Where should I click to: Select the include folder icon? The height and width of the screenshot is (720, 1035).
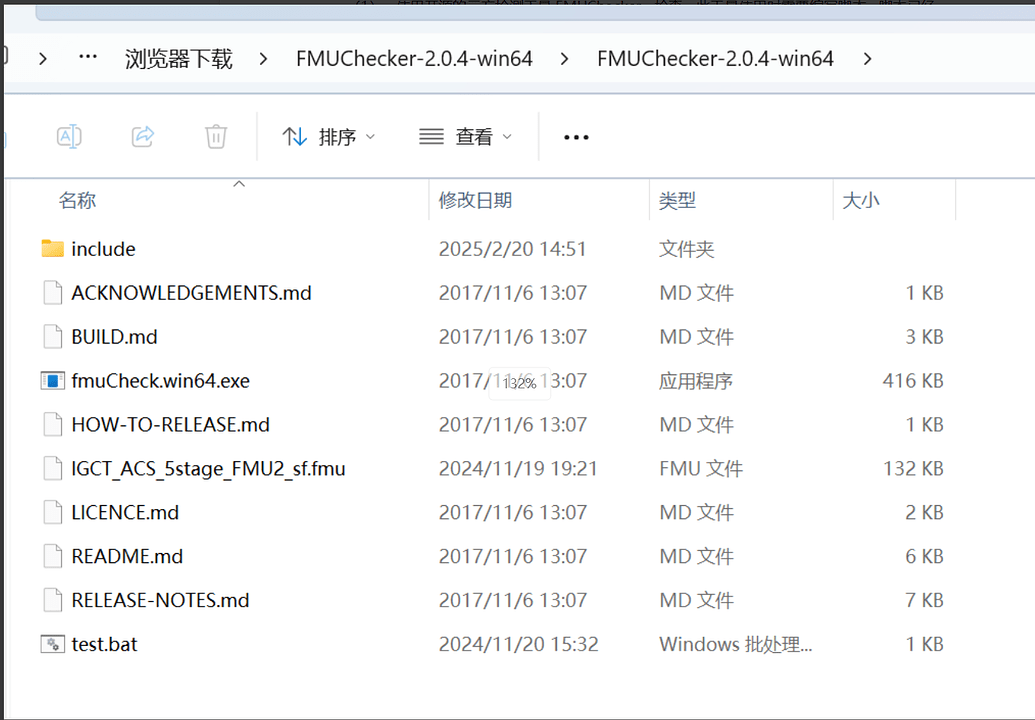[53, 249]
